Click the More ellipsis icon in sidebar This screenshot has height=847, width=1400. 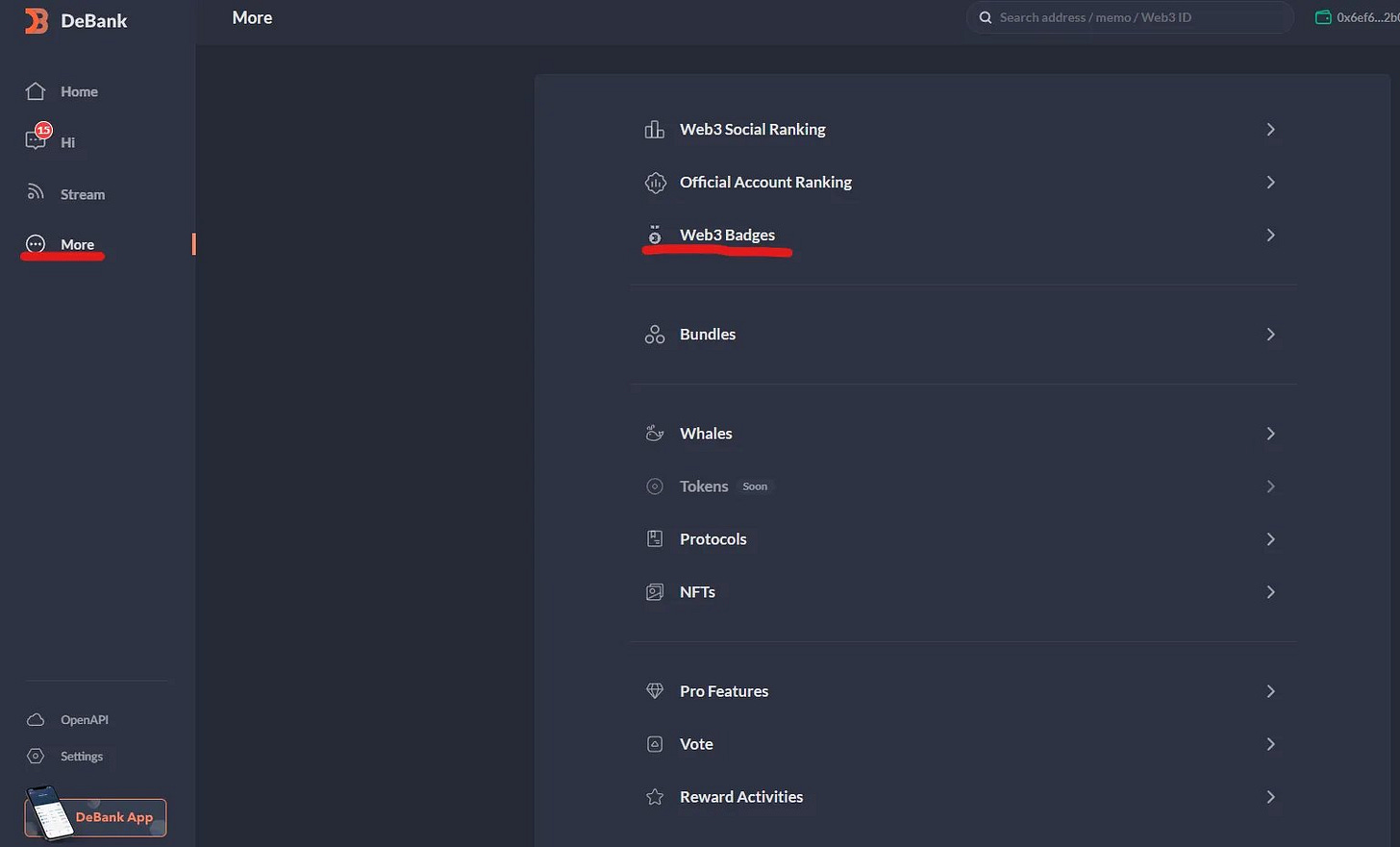pos(36,244)
